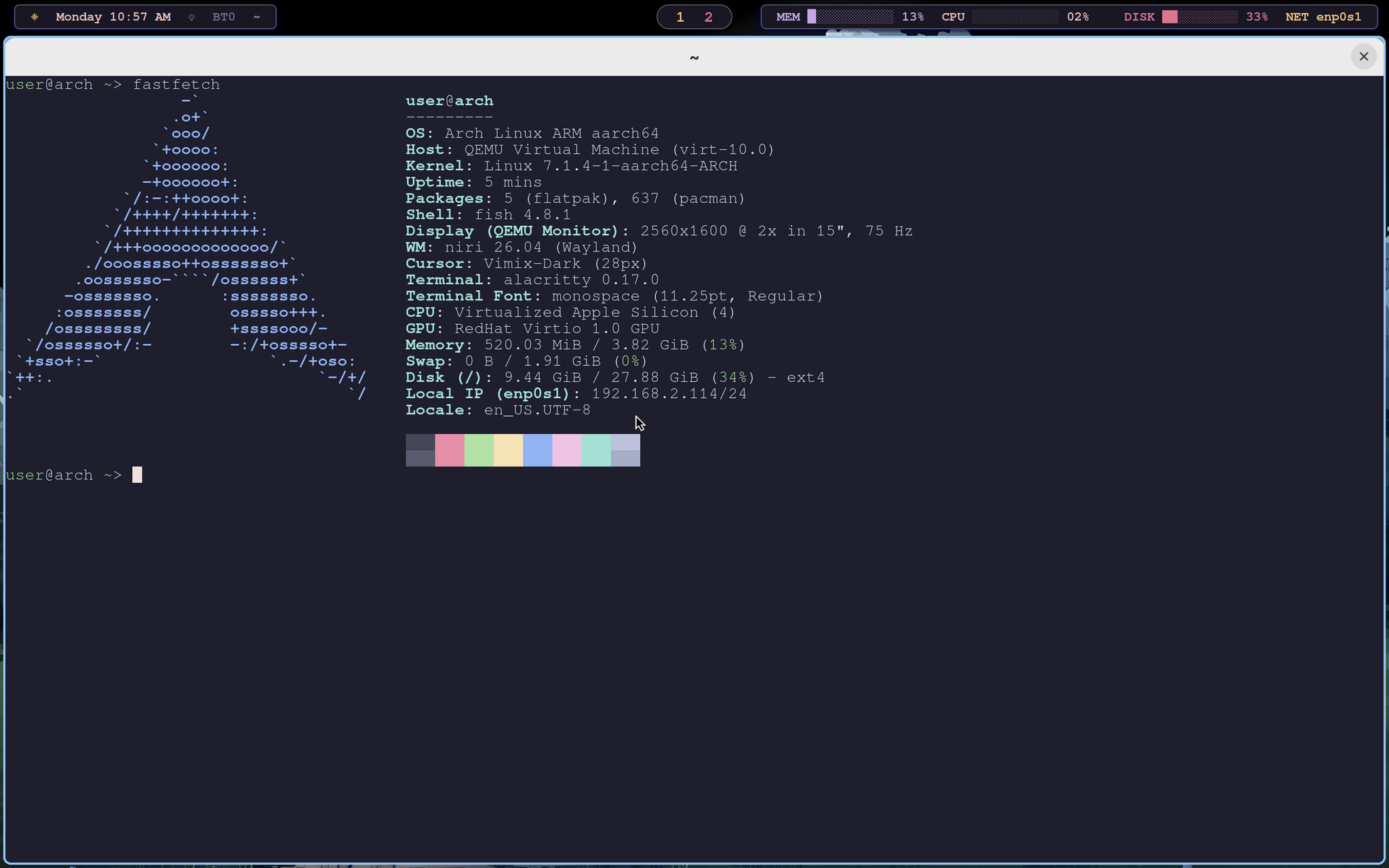The width and height of the screenshot is (1389, 868).
Task: Click the CPU: Virtualized Apple Silicon line
Action: tap(571, 313)
